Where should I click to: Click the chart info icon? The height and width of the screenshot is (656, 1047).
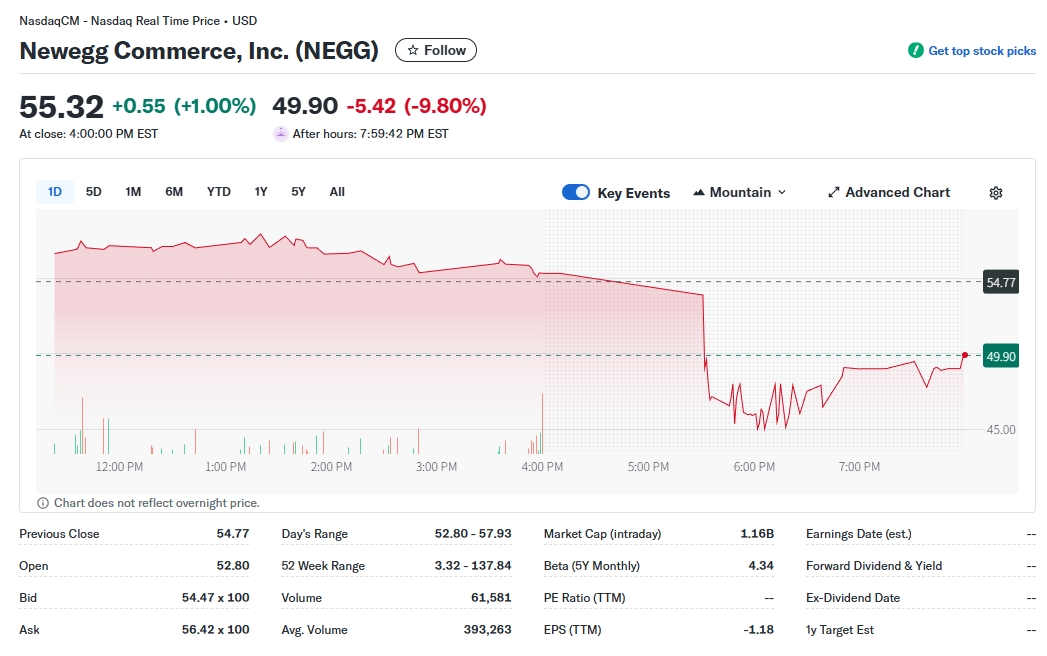[43, 503]
